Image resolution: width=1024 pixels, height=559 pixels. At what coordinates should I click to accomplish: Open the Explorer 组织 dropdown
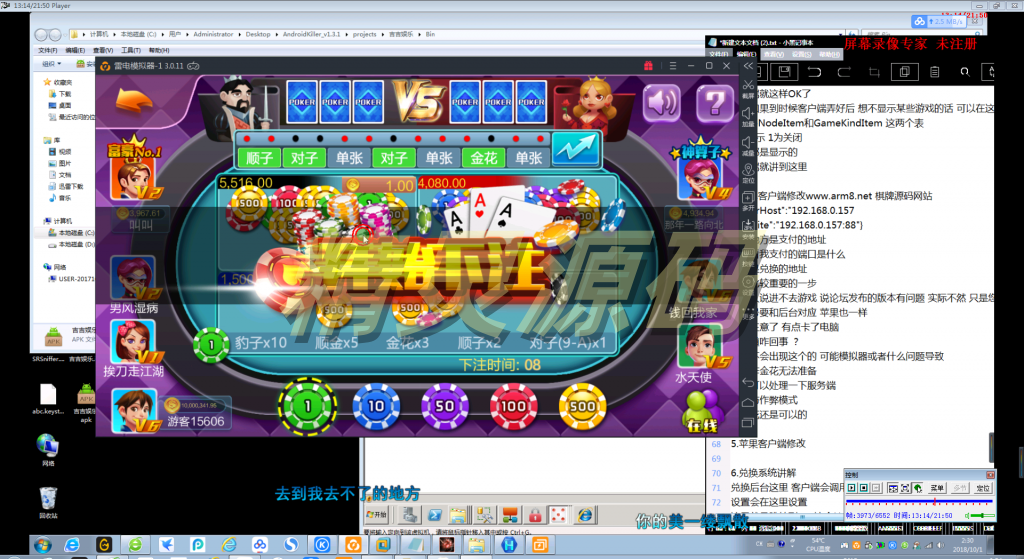pyautogui.click(x=52, y=64)
